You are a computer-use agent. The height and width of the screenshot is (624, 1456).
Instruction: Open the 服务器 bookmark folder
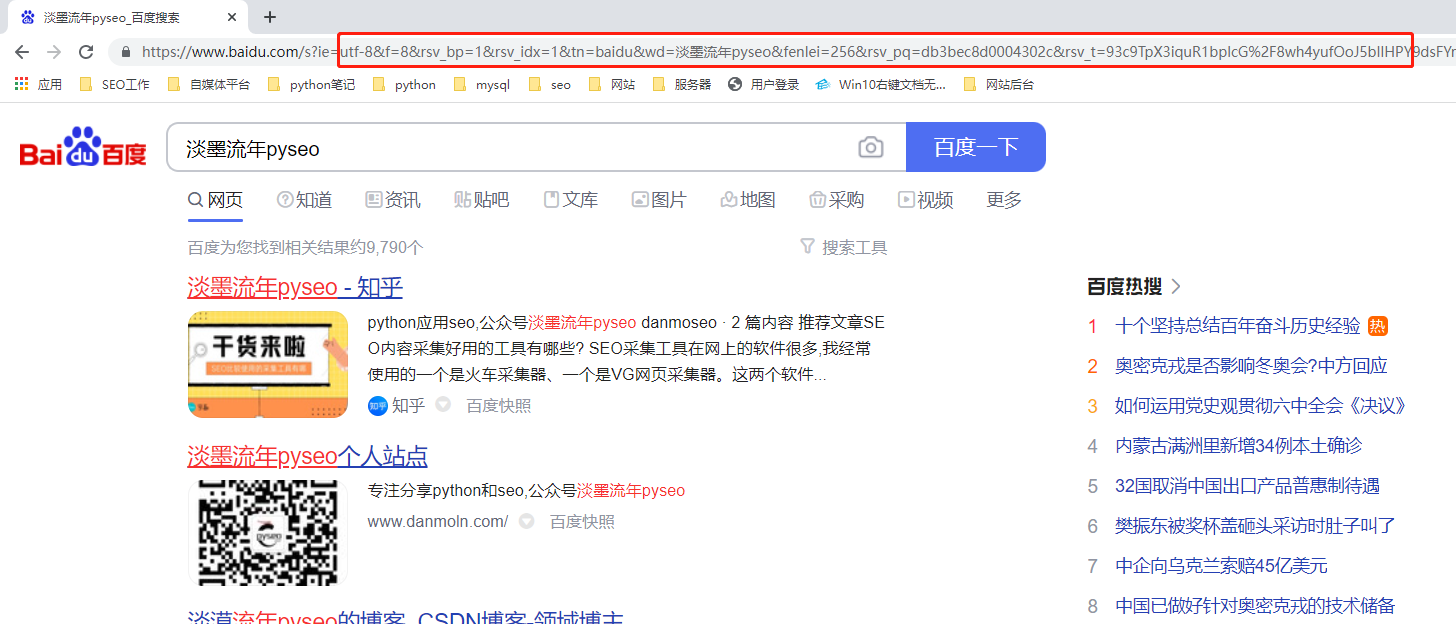[681, 85]
